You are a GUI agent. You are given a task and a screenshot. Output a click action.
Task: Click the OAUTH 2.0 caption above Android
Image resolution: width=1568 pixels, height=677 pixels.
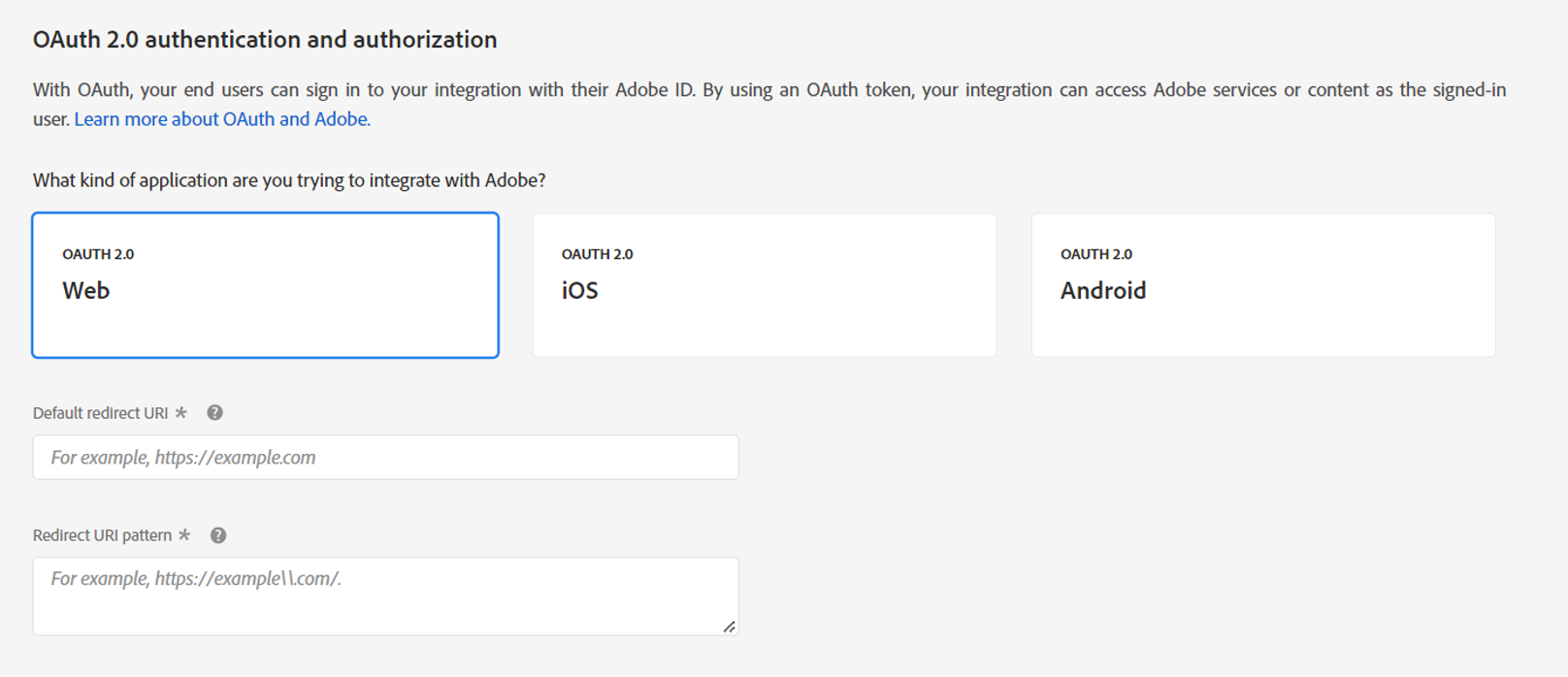pos(1096,254)
